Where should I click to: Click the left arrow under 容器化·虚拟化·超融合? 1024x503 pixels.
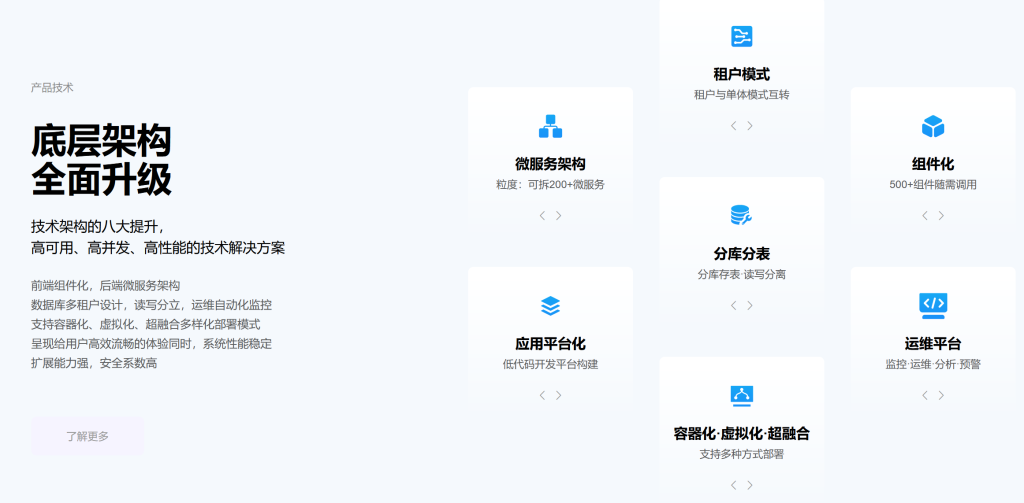(x=733, y=485)
